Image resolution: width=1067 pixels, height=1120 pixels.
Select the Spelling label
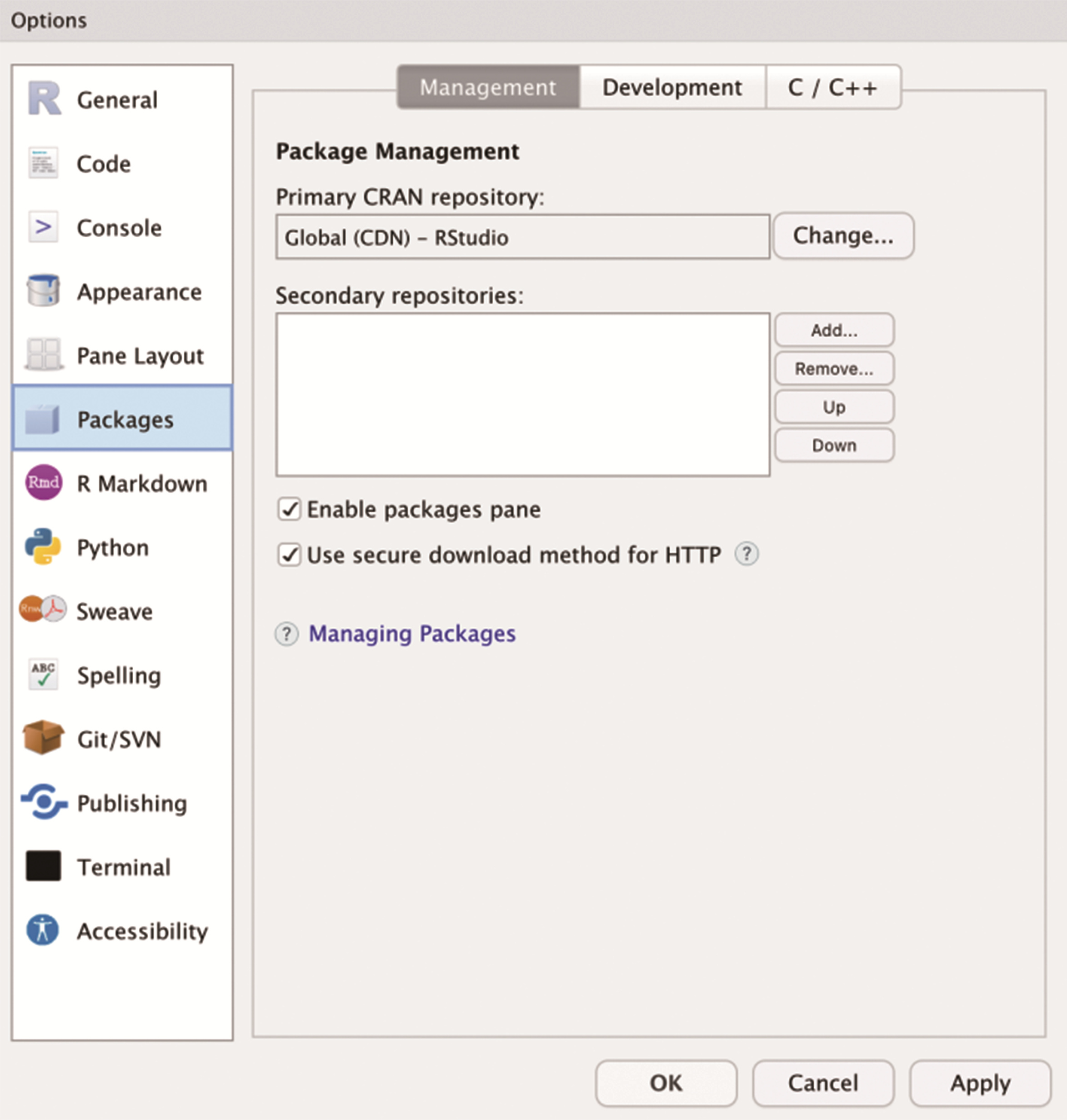click(119, 676)
